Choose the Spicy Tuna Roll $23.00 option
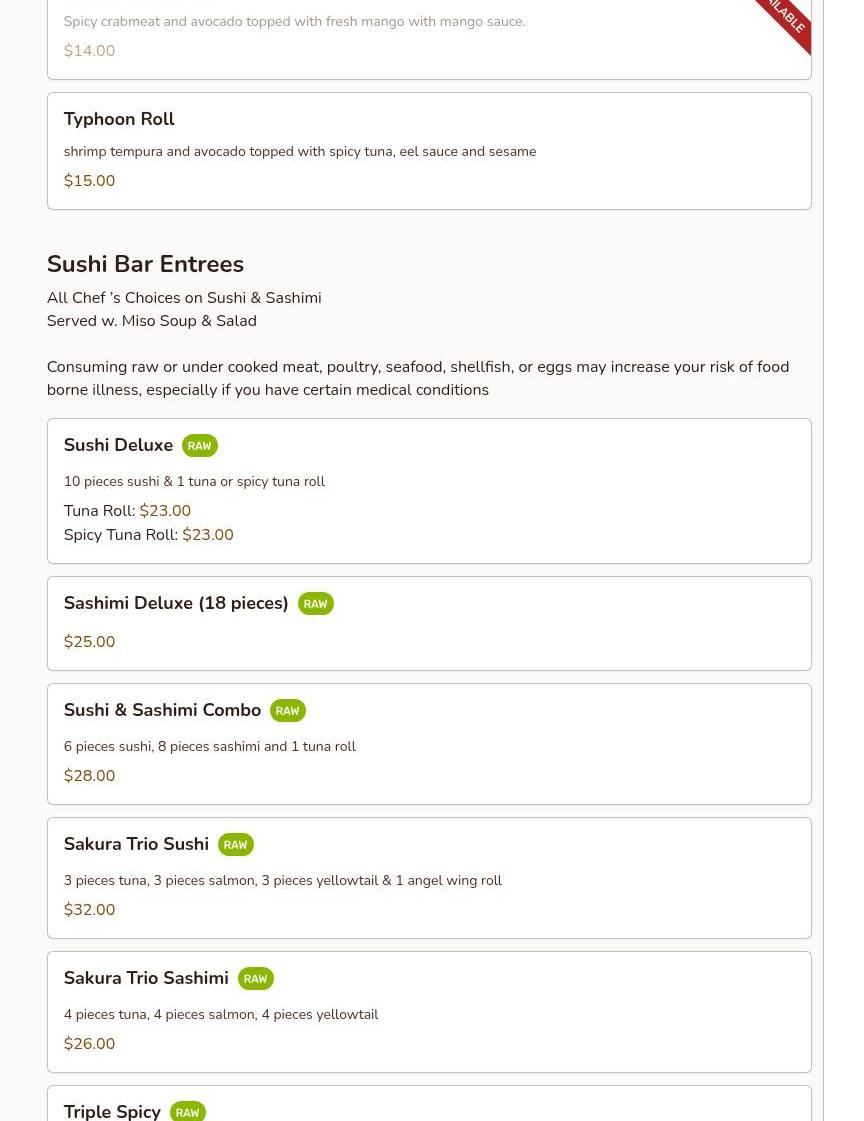The image size is (864, 1121). [148, 535]
